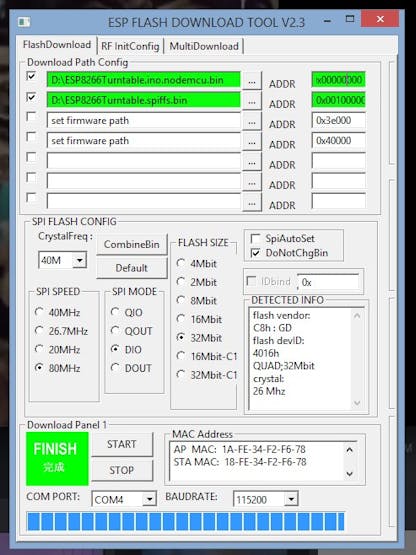Switch to the FlashDownload tab
The width and height of the screenshot is (416, 555).
(x=57, y=45)
